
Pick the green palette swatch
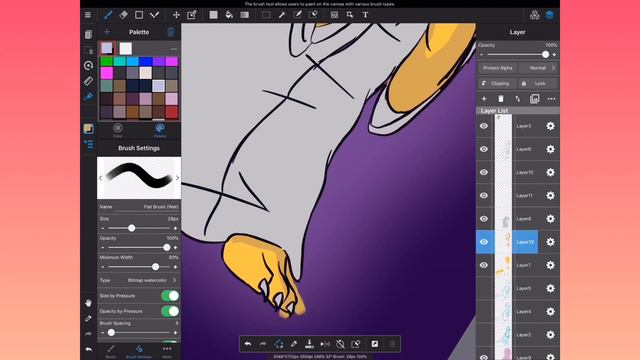[107, 61]
